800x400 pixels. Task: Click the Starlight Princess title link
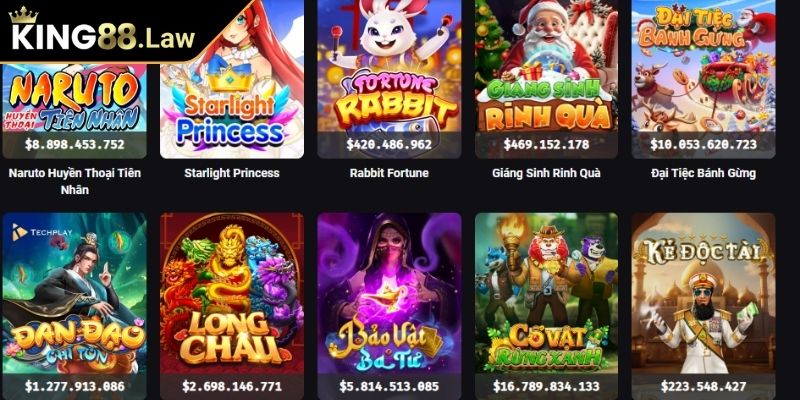point(232,173)
